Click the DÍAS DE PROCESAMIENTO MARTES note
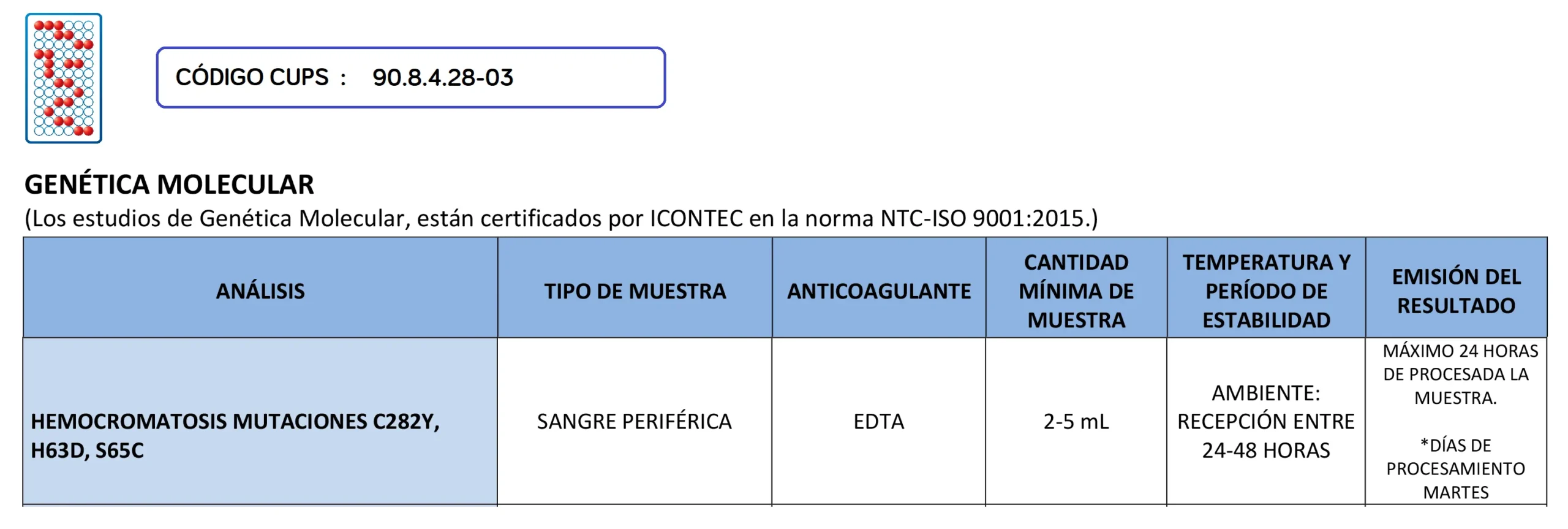 coord(1456,469)
